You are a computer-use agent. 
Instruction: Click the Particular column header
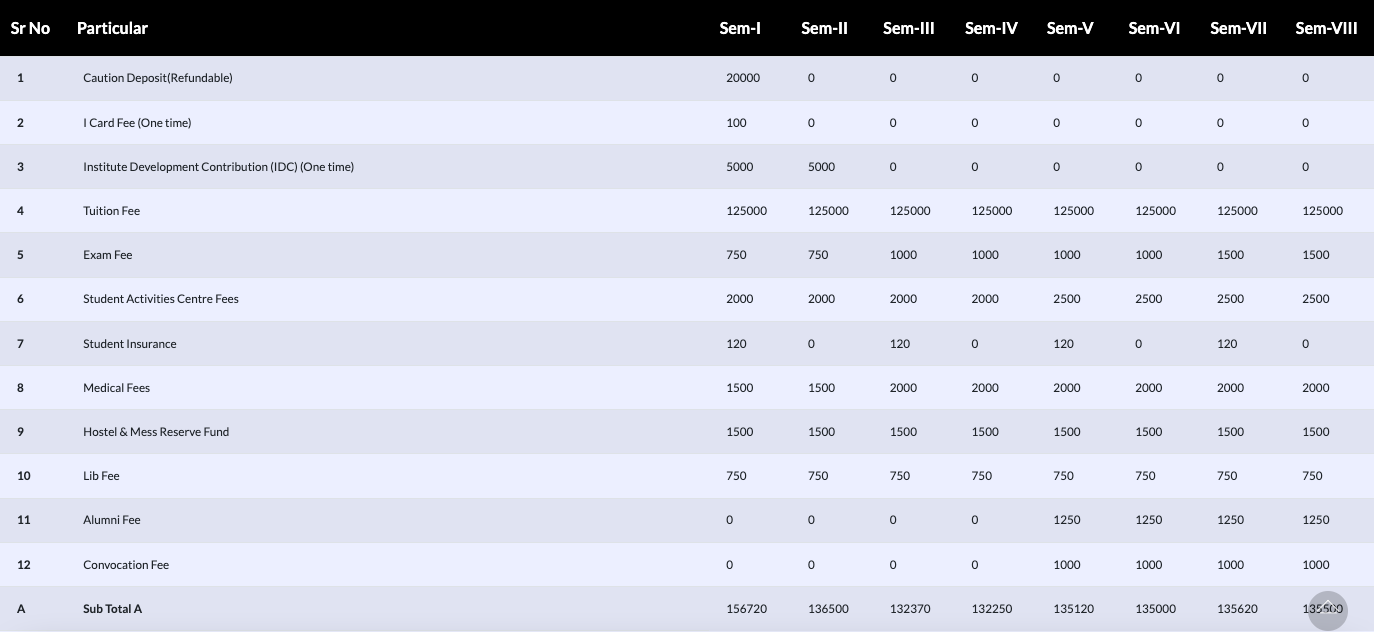tap(113, 28)
